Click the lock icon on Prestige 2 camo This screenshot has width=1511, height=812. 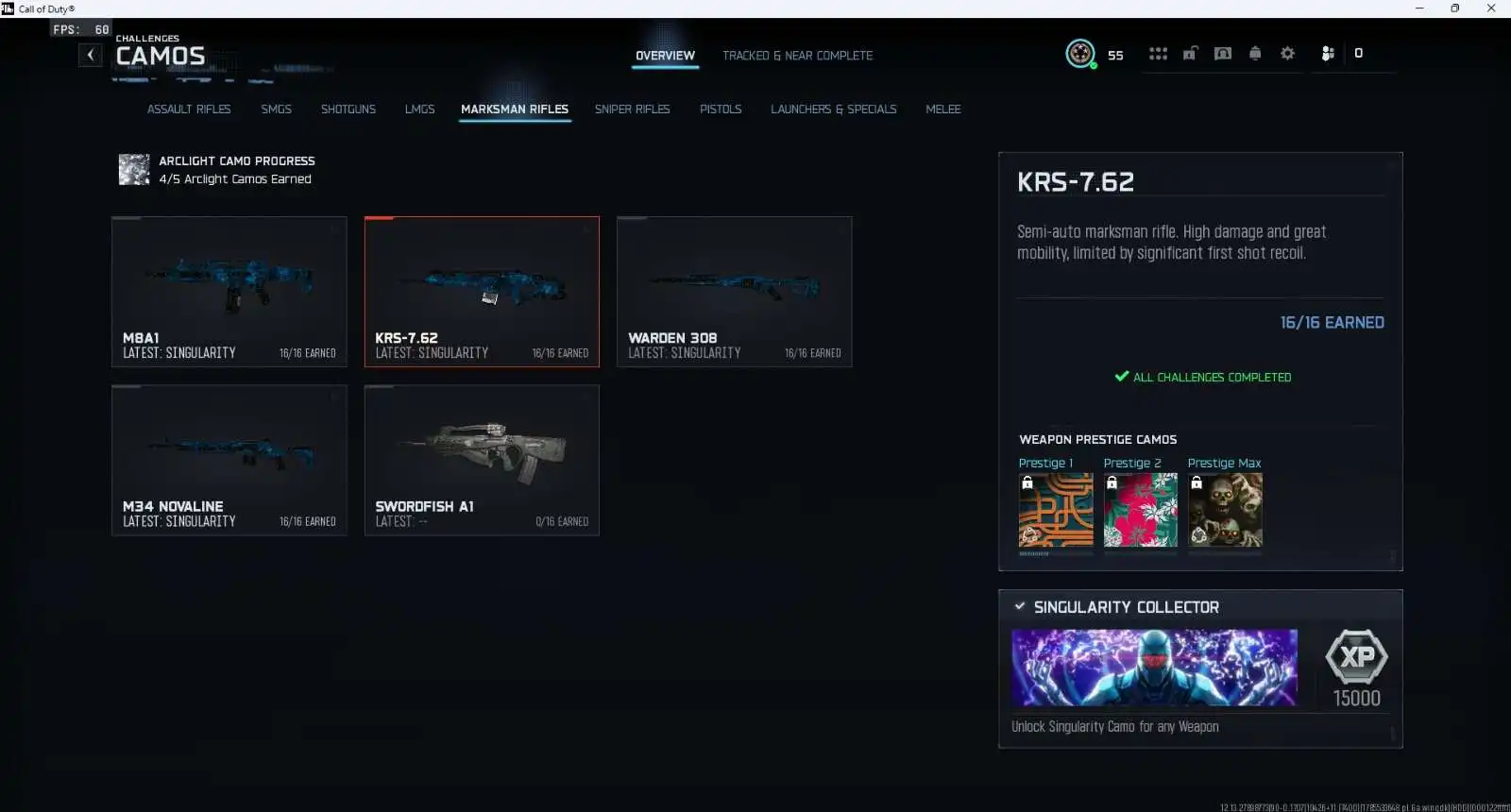point(1112,482)
